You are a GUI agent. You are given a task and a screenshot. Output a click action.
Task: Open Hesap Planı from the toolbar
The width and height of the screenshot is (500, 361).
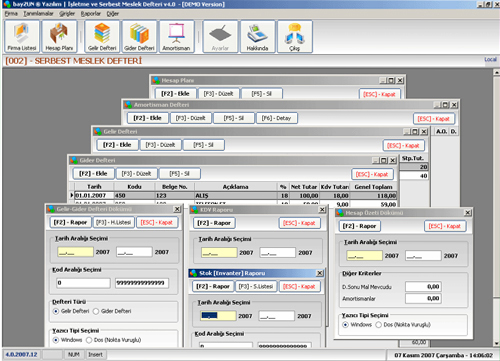(59, 36)
